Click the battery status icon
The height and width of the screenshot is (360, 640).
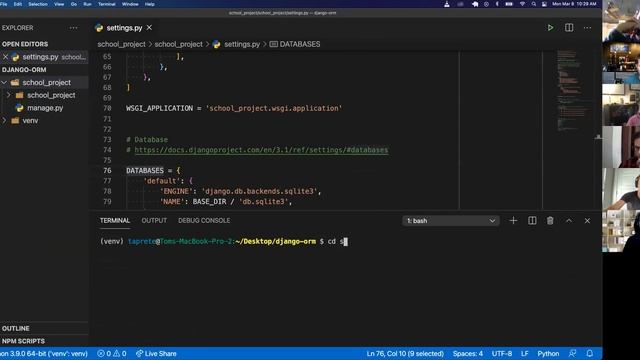pyautogui.click(x=509, y=4)
